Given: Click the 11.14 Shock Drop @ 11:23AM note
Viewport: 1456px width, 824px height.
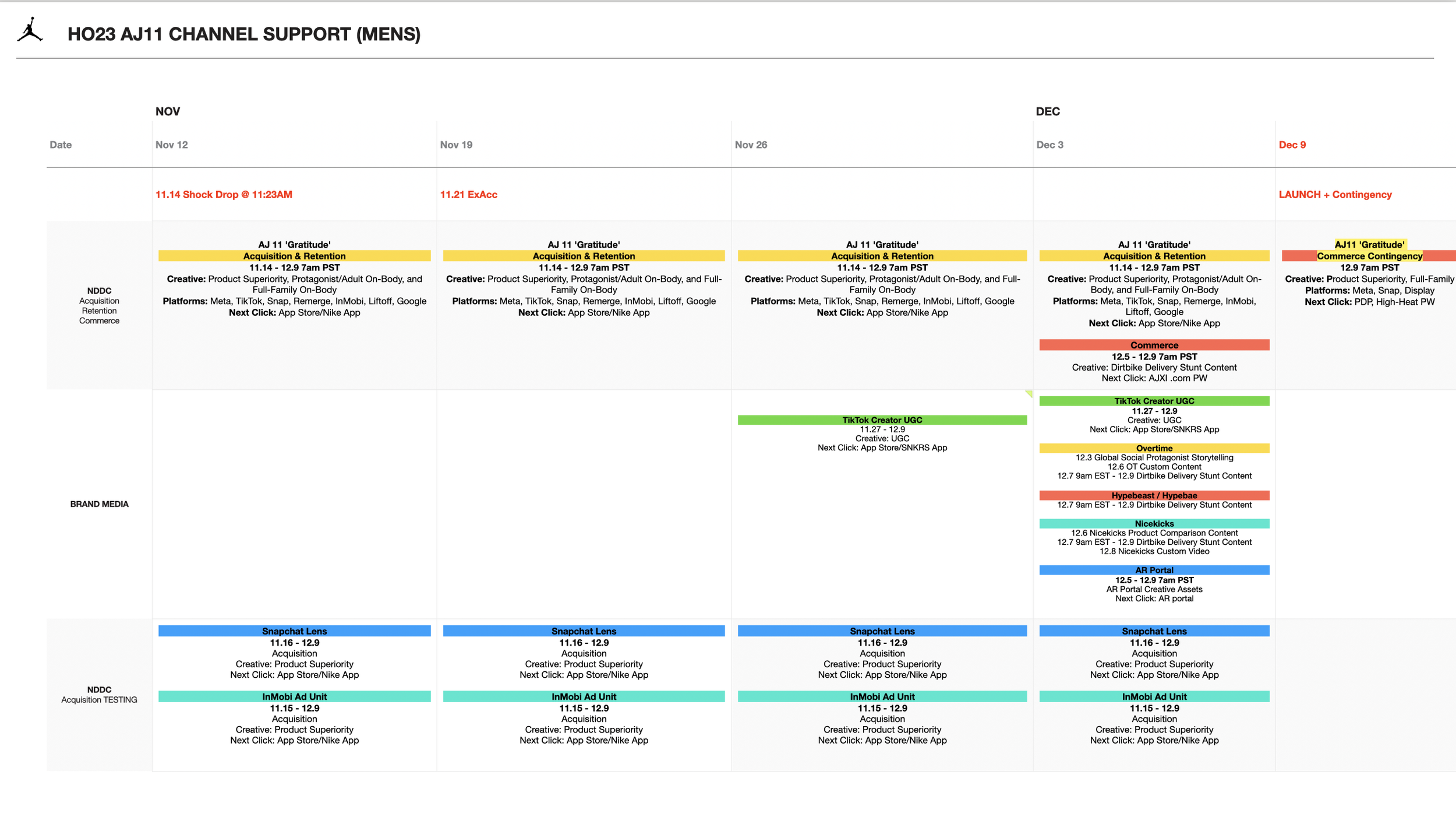Looking at the screenshot, I should coord(224,195).
